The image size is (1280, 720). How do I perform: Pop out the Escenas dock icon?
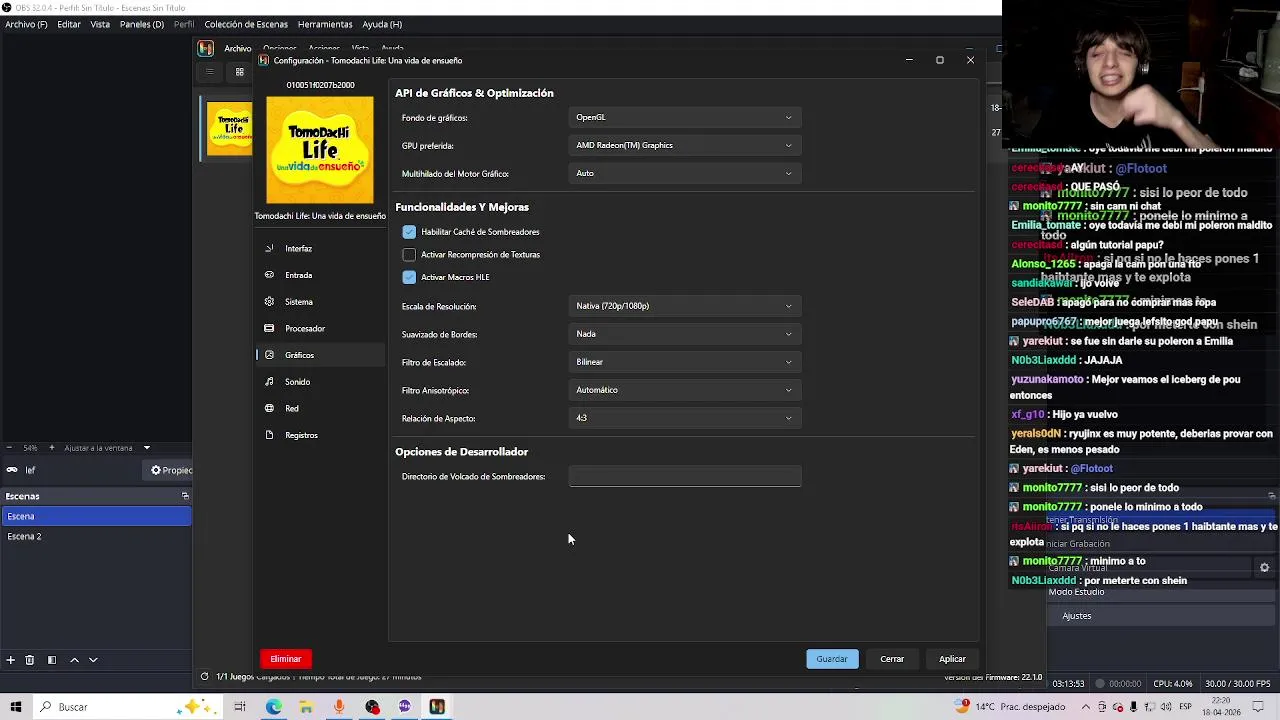click(x=185, y=496)
